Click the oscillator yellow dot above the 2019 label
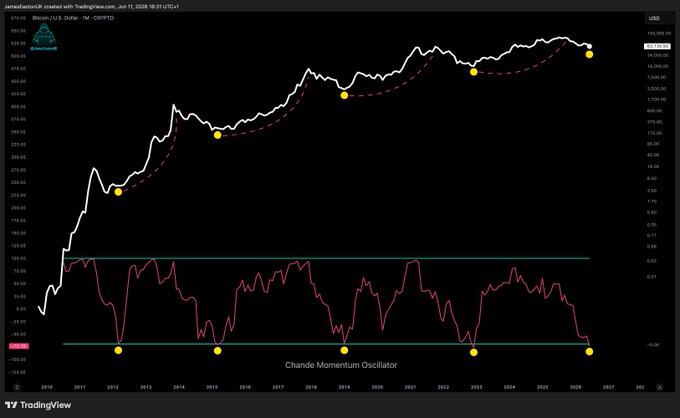This screenshot has height=418, width=680. coord(344,350)
